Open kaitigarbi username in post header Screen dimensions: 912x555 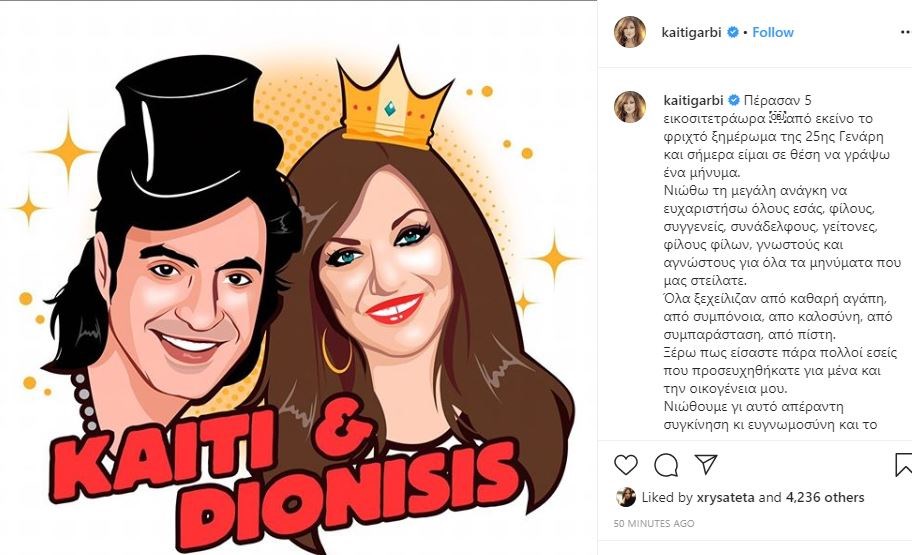691,33
